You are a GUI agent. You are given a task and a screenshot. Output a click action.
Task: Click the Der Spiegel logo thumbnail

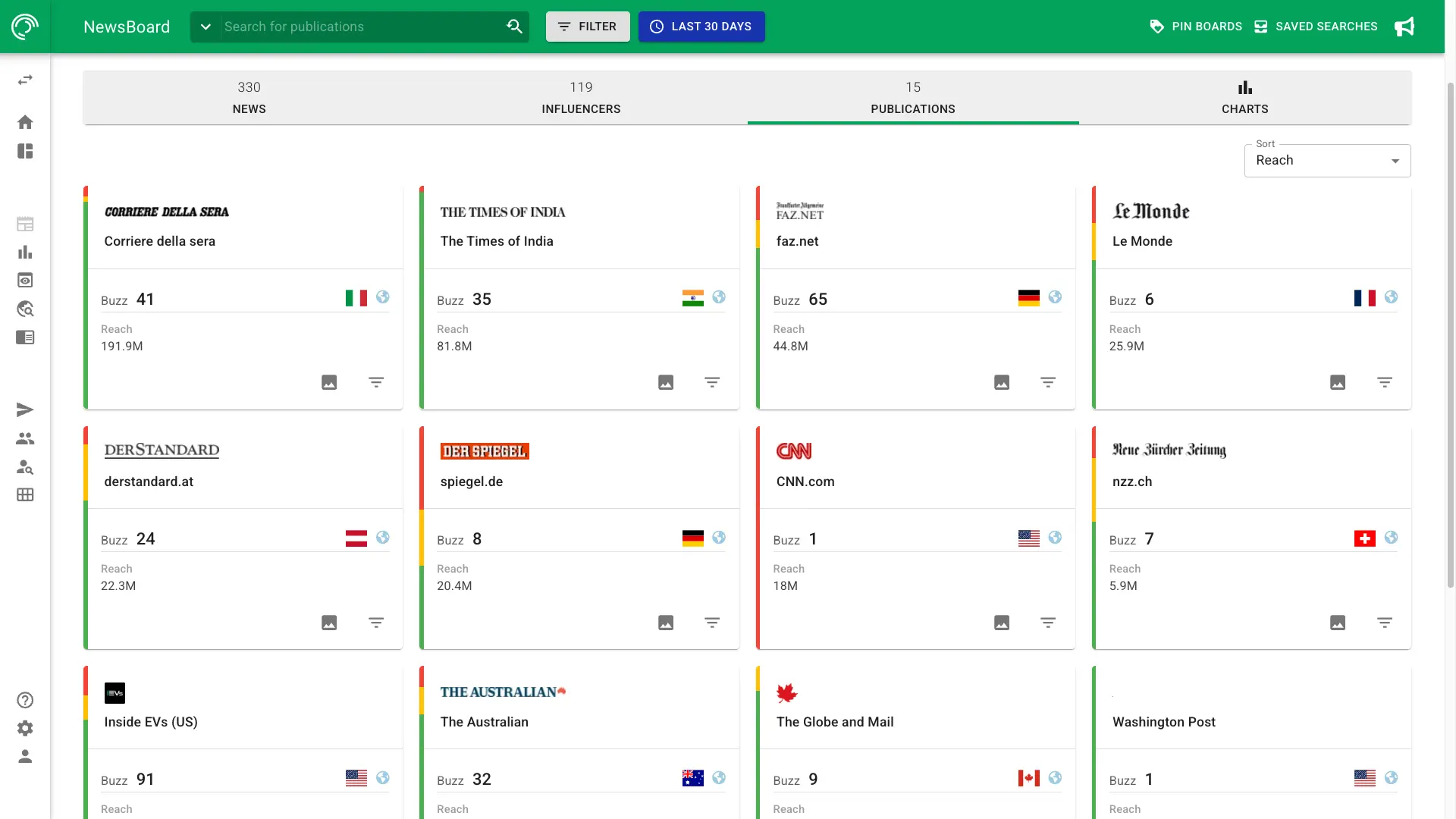pyautogui.click(x=485, y=451)
